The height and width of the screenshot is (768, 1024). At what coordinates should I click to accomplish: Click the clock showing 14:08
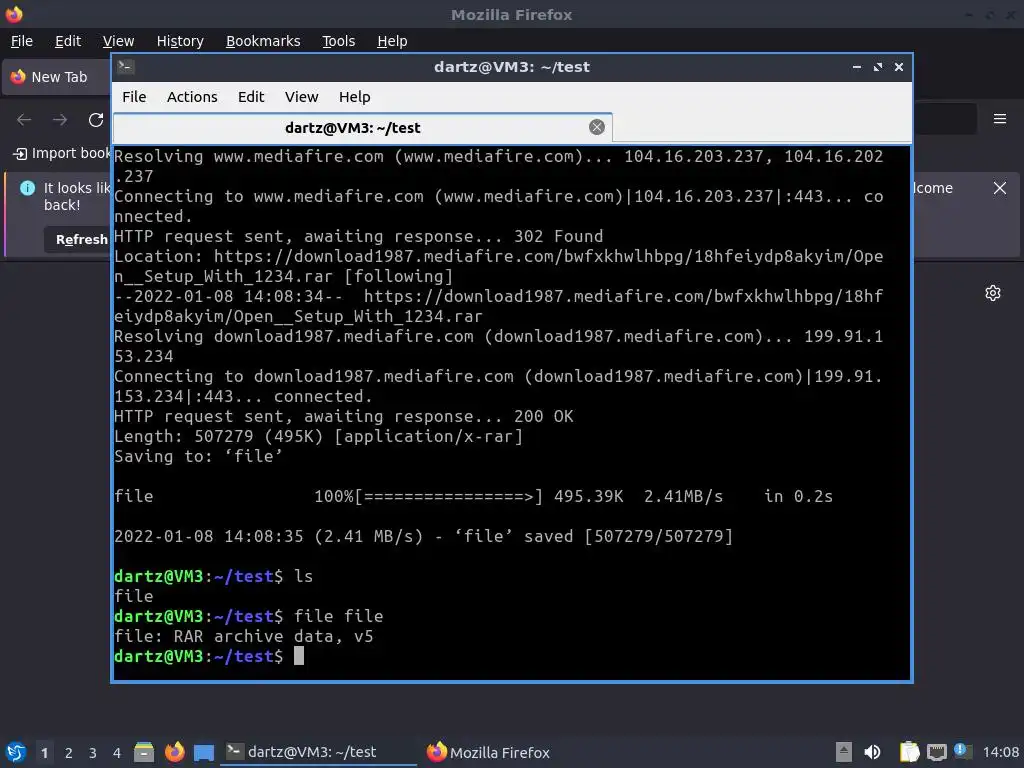[x=1000, y=752]
